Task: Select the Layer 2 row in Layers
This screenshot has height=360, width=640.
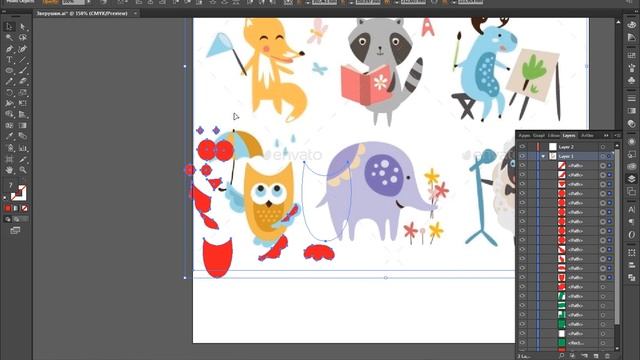Action: [x=567, y=147]
